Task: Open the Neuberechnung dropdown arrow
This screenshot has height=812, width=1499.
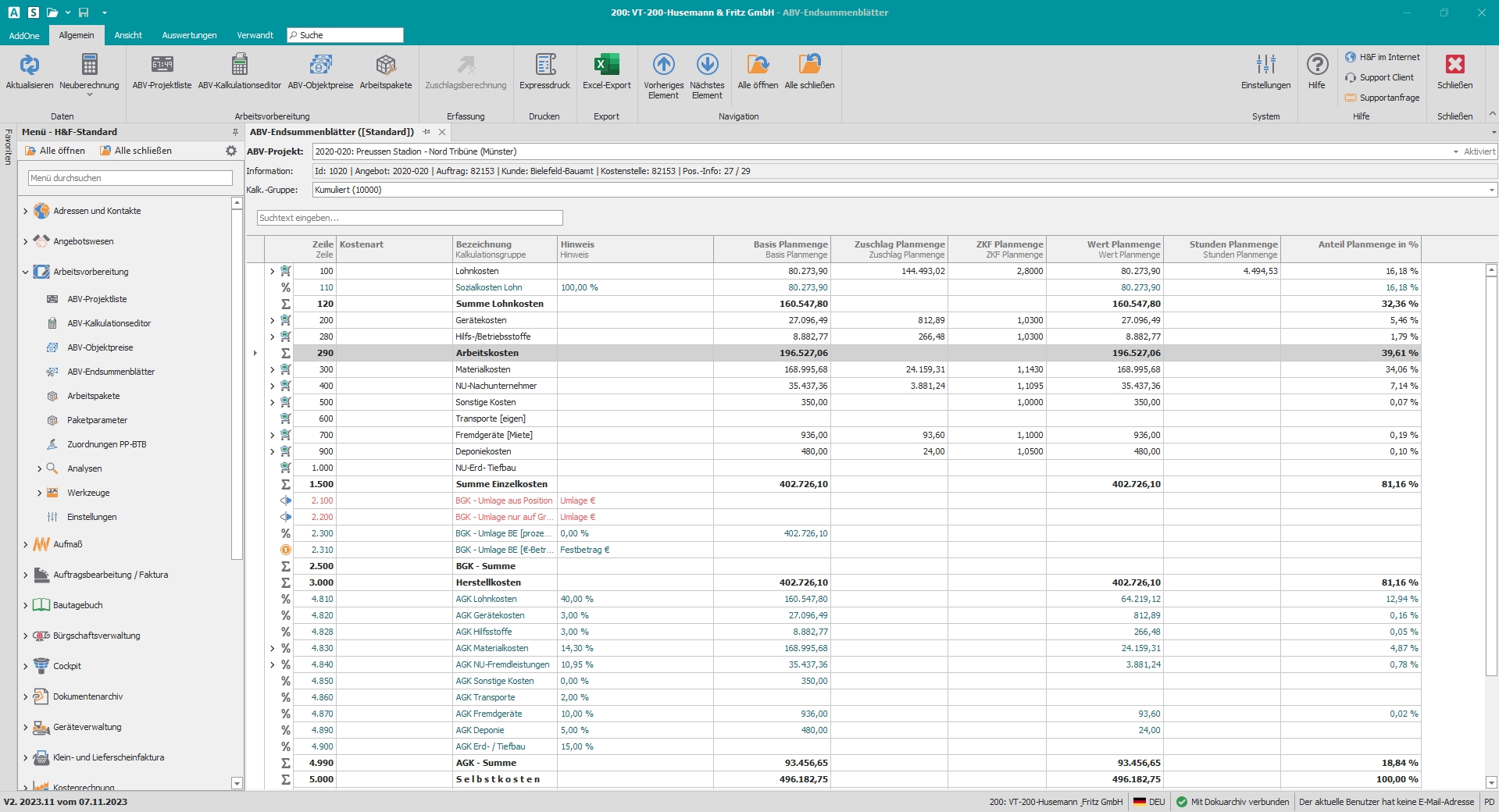Action: [89, 95]
